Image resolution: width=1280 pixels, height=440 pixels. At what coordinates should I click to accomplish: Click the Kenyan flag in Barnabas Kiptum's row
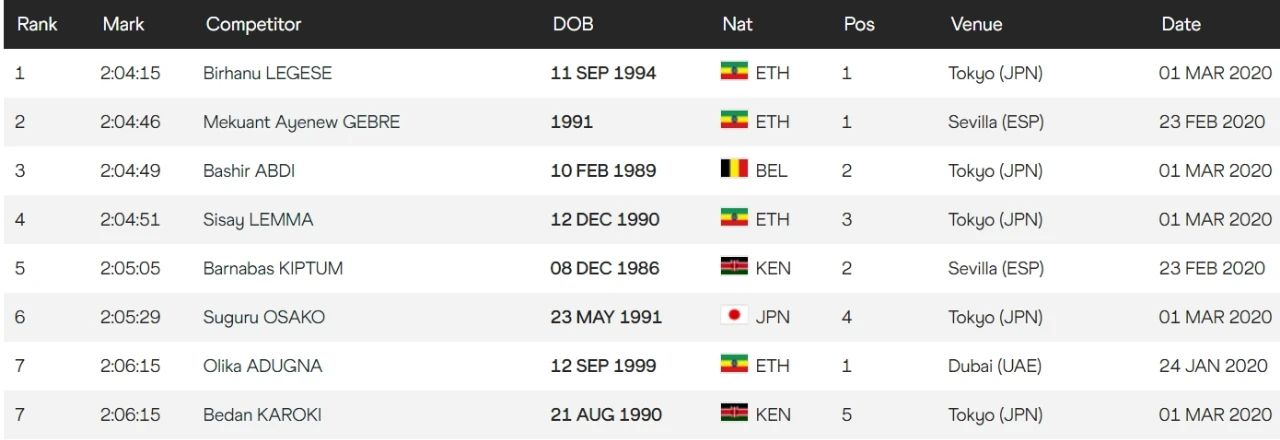(734, 267)
